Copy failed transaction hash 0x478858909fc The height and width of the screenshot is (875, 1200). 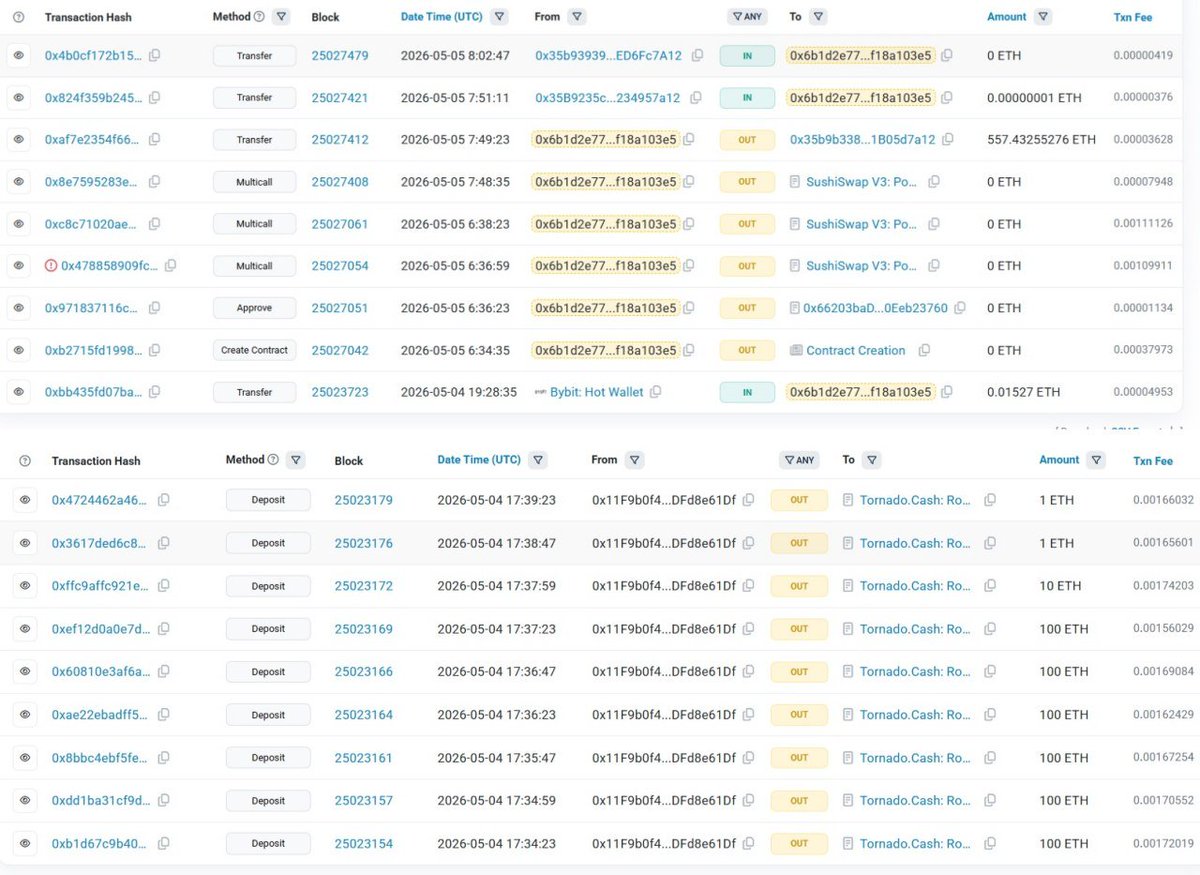[170, 266]
